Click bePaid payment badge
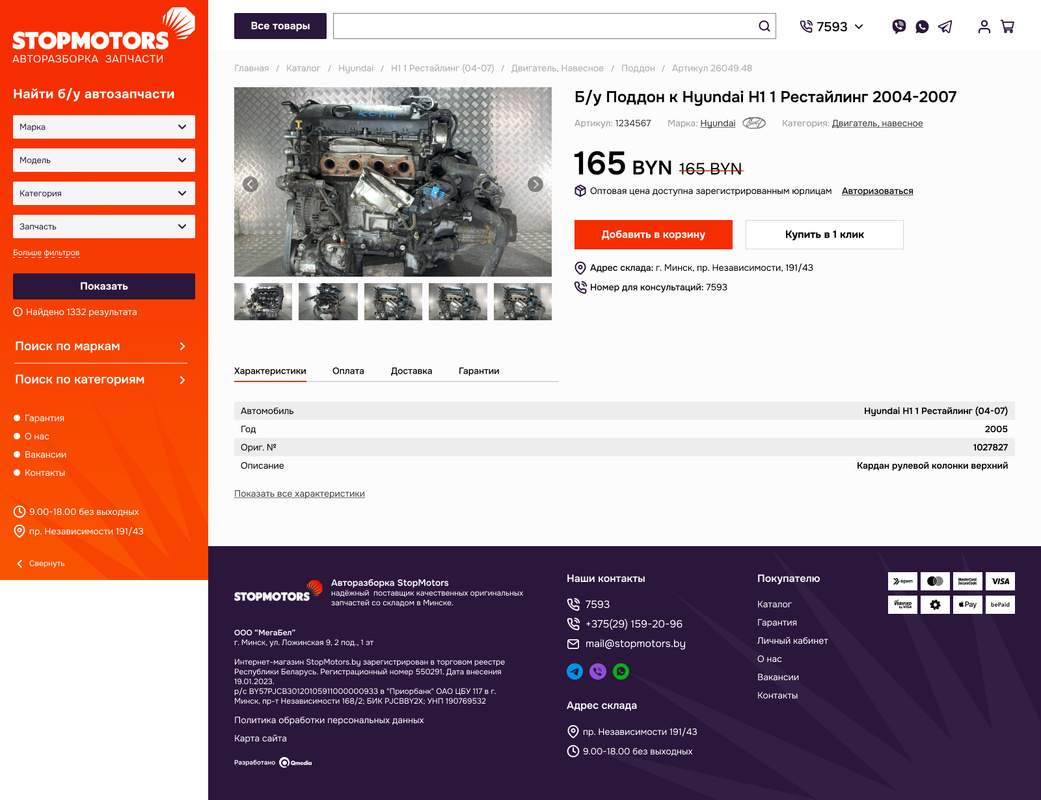 [1000, 604]
